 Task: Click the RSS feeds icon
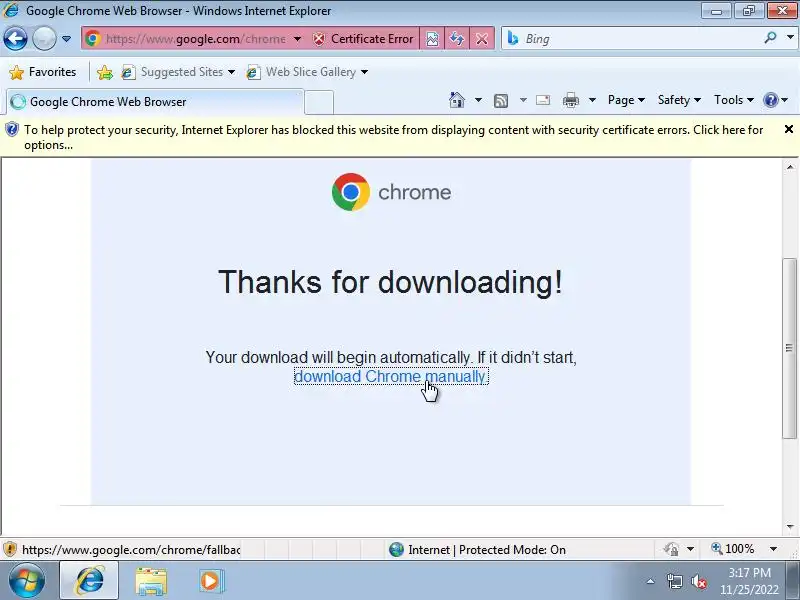501,101
